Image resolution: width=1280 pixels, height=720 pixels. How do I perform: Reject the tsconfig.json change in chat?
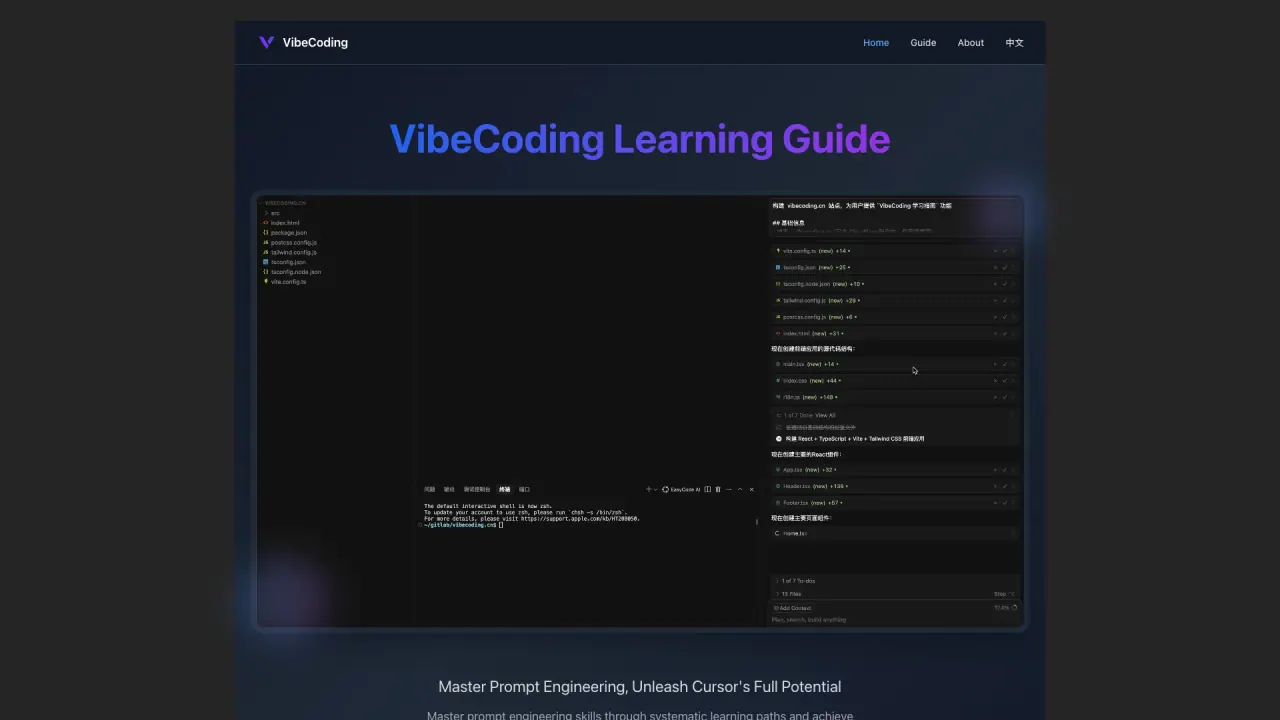pyautogui.click(x=995, y=267)
